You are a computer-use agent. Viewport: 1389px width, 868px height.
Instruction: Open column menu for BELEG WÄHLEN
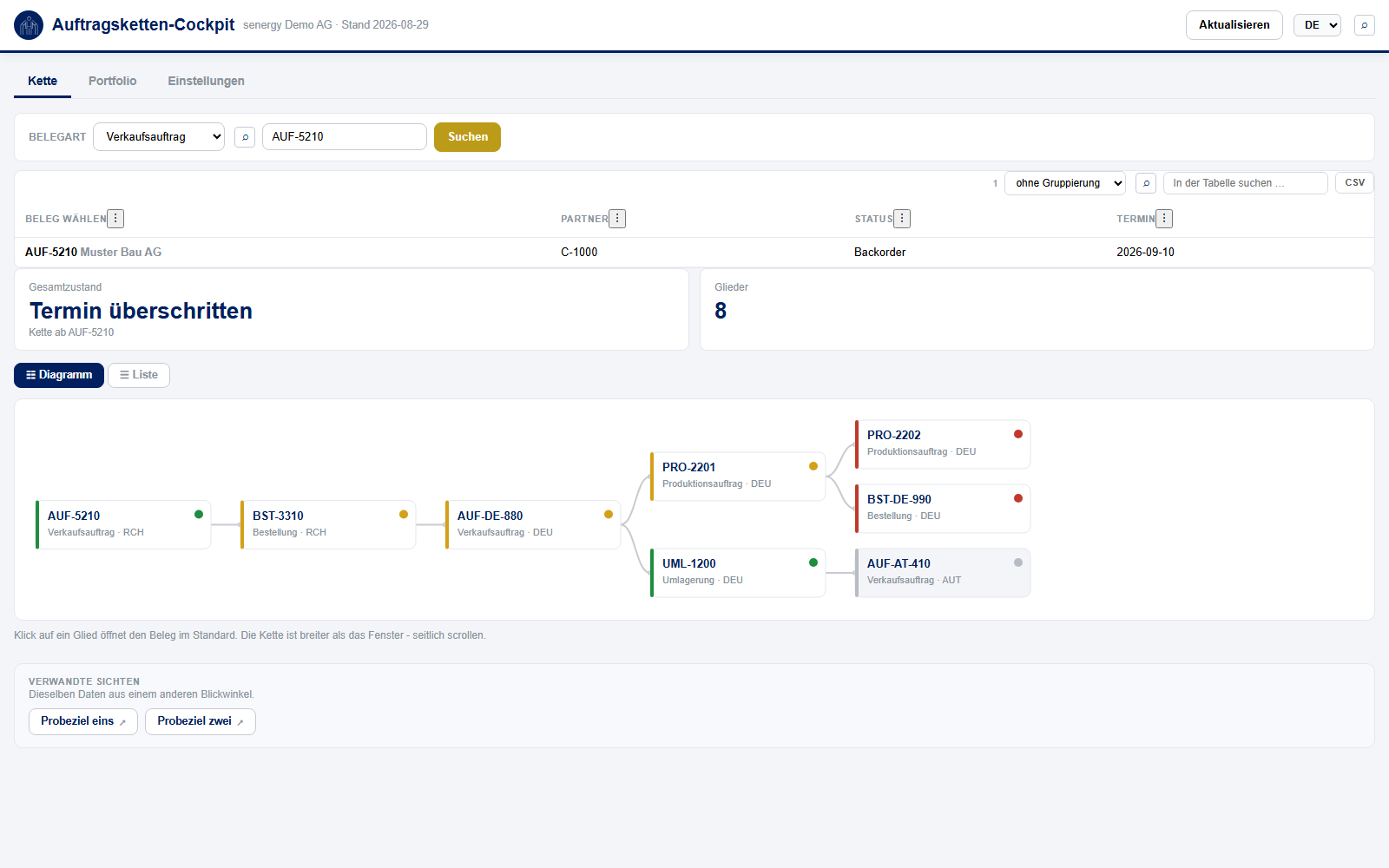115,219
